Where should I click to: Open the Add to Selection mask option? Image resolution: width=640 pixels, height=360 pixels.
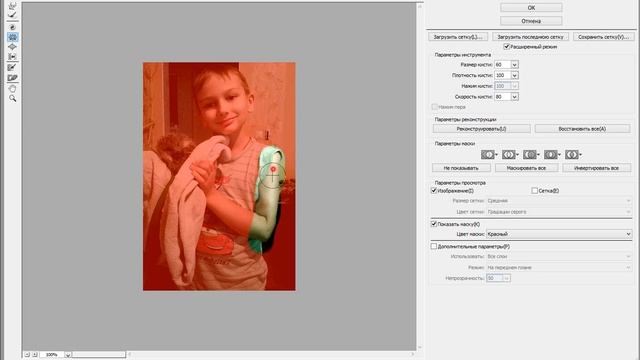point(510,155)
